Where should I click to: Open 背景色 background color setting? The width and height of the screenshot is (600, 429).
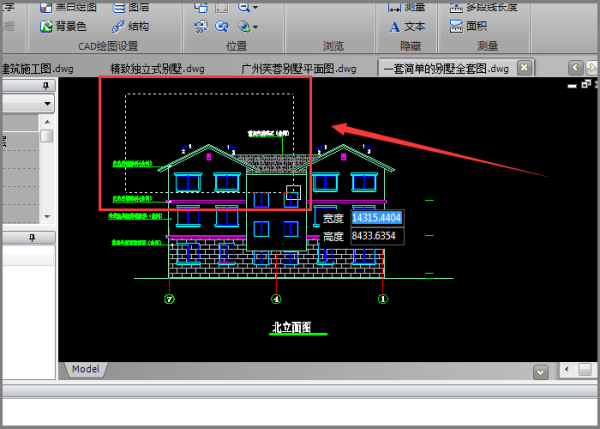(64, 26)
